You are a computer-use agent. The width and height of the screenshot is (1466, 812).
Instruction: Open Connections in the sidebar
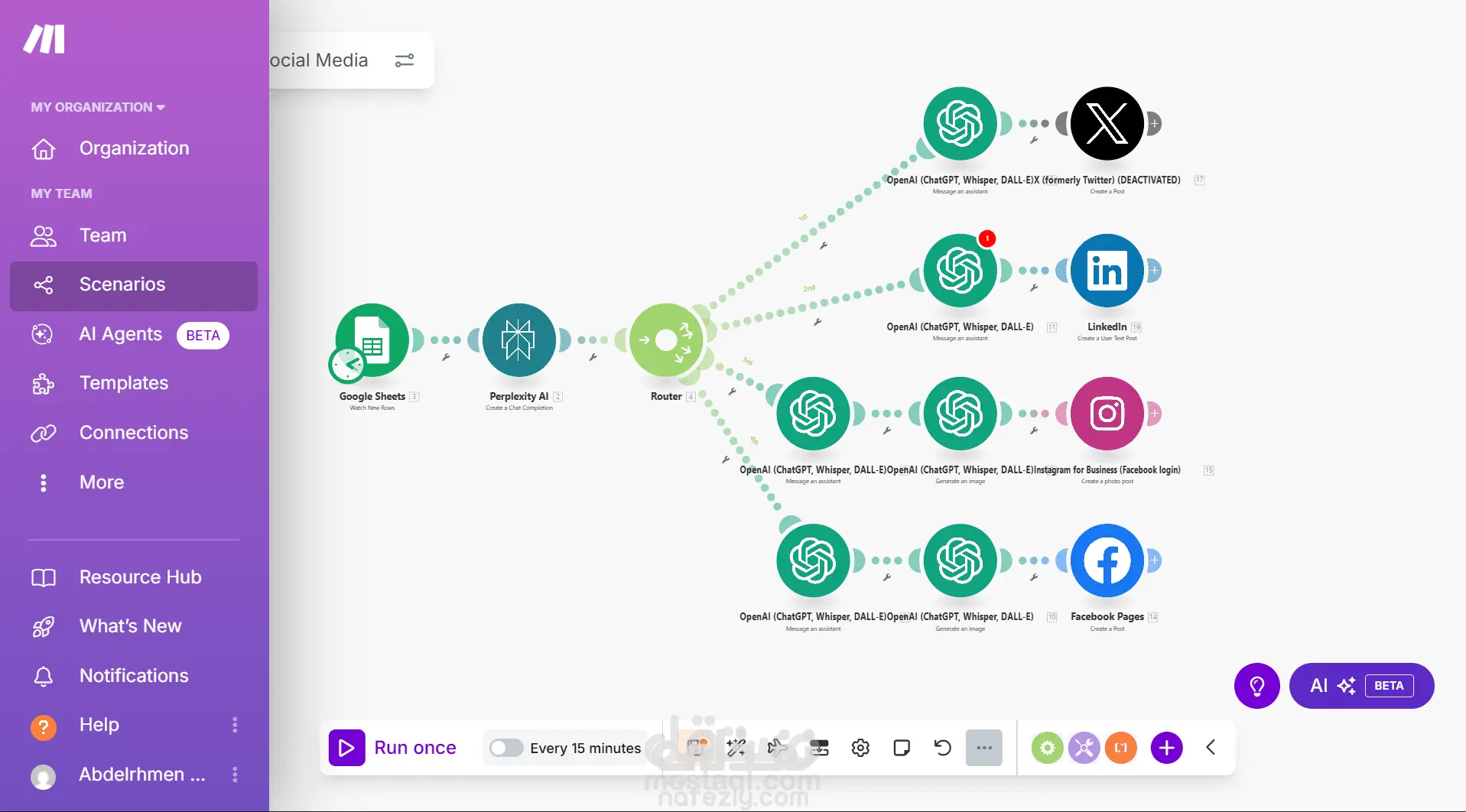pos(134,433)
